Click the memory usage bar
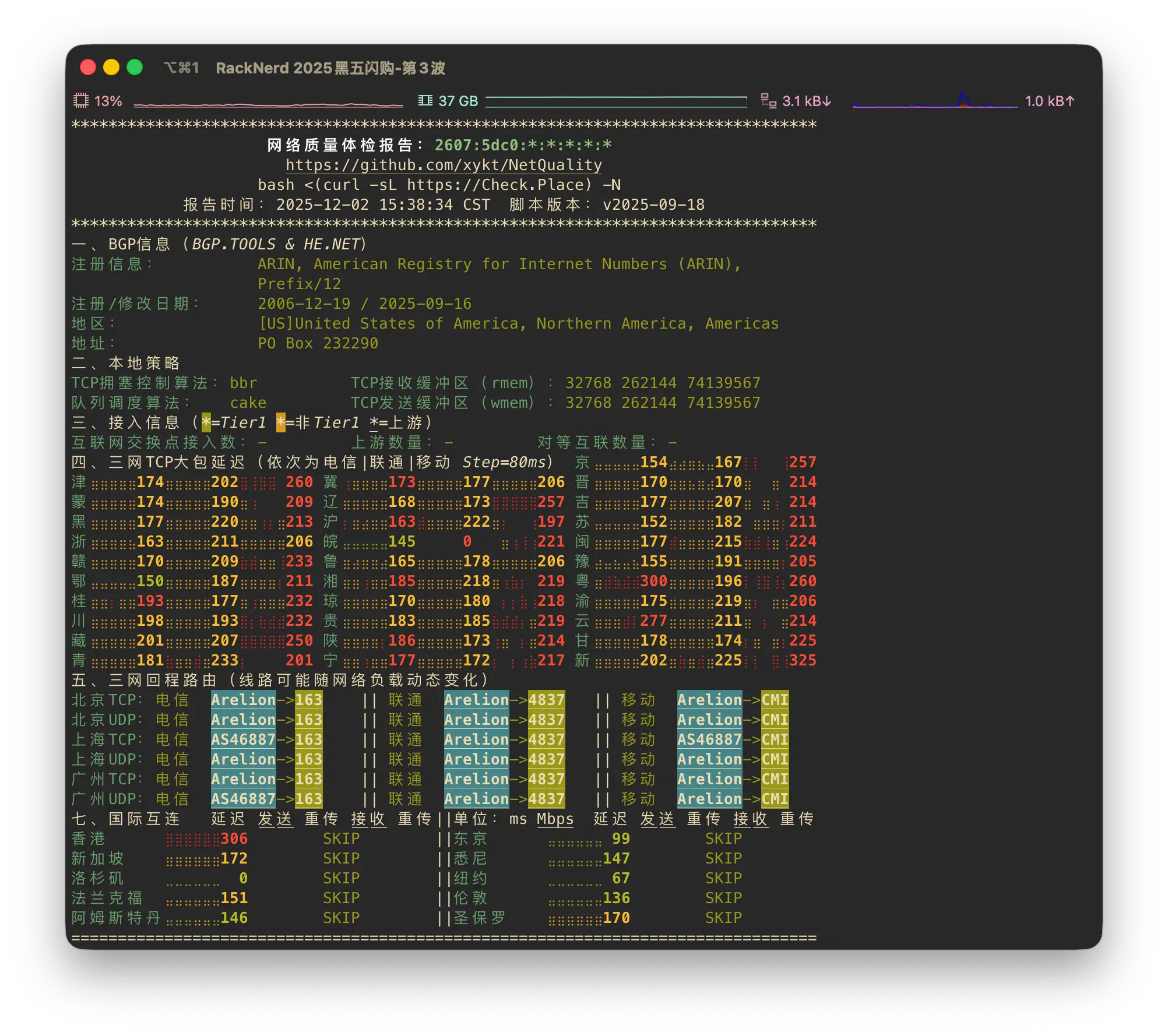The width and height of the screenshot is (1168, 1036). click(616, 101)
